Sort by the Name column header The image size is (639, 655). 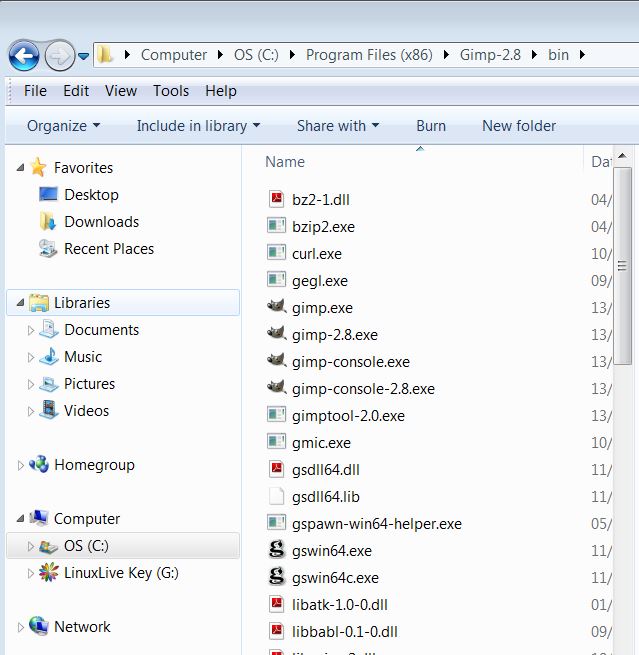tap(285, 162)
